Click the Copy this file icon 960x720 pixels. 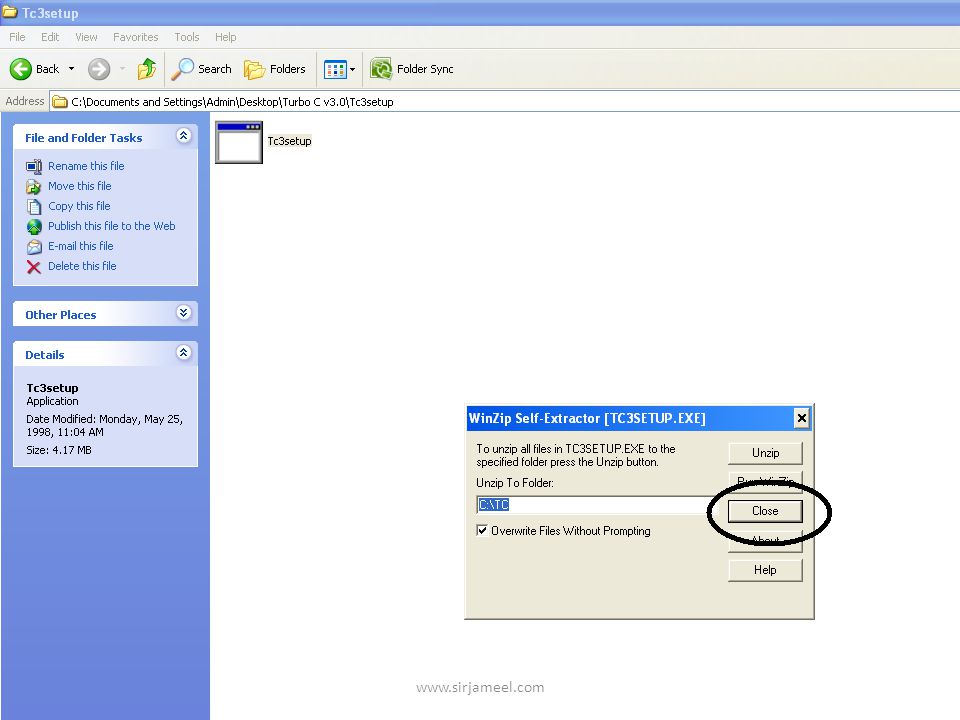34,207
